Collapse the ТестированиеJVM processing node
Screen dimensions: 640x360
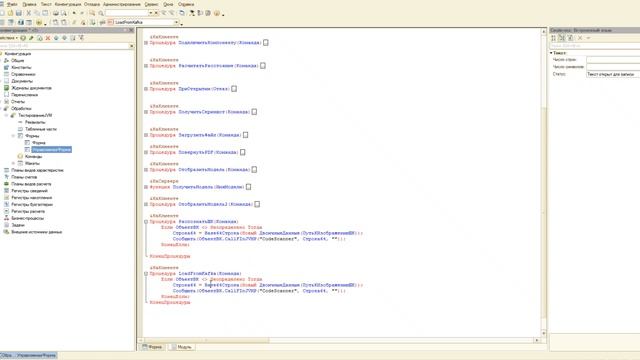pyautogui.click(x=7, y=116)
